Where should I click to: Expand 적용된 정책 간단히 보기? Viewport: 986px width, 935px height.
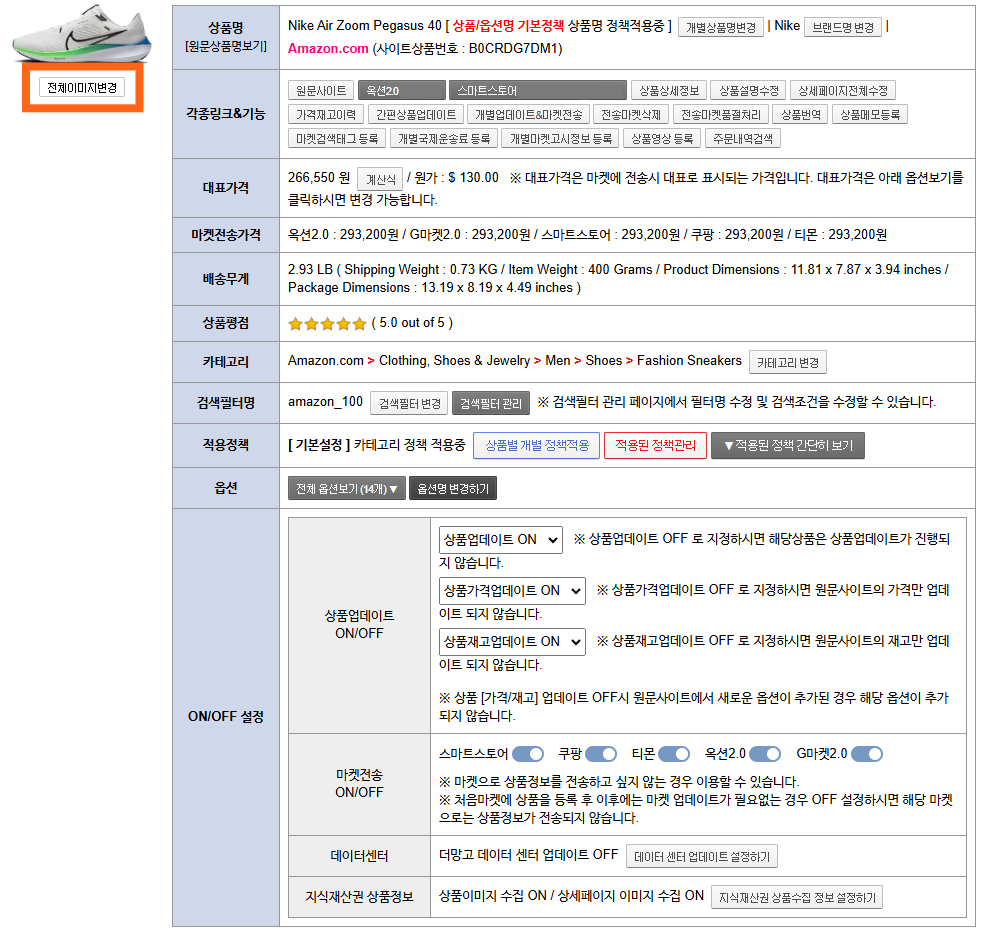coord(787,445)
